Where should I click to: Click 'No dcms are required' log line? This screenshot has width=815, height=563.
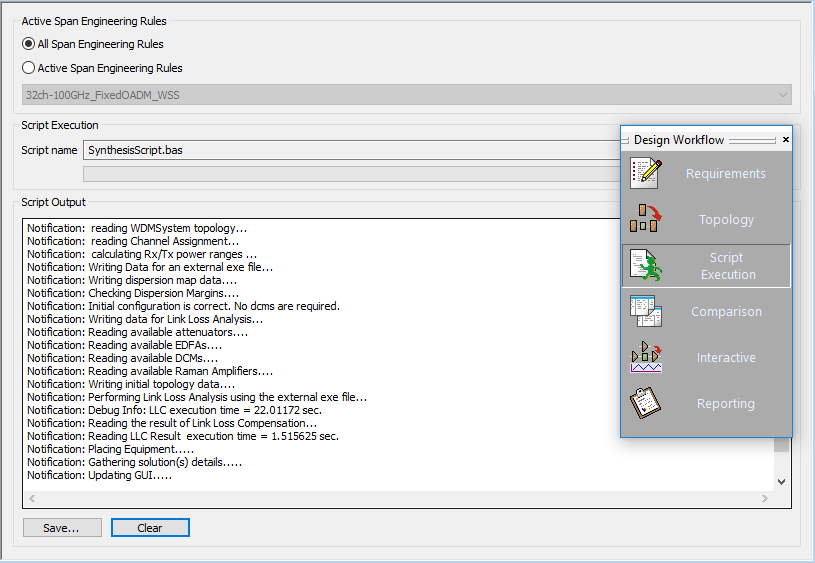[x=183, y=306]
